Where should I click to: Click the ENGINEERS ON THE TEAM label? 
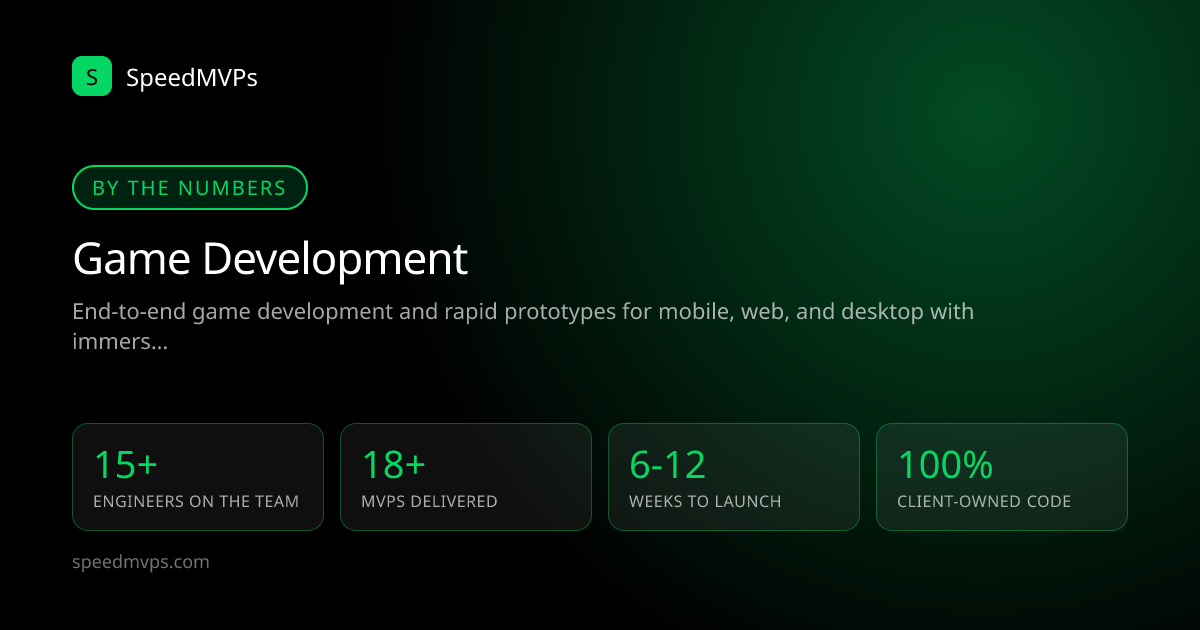pyautogui.click(x=196, y=502)
